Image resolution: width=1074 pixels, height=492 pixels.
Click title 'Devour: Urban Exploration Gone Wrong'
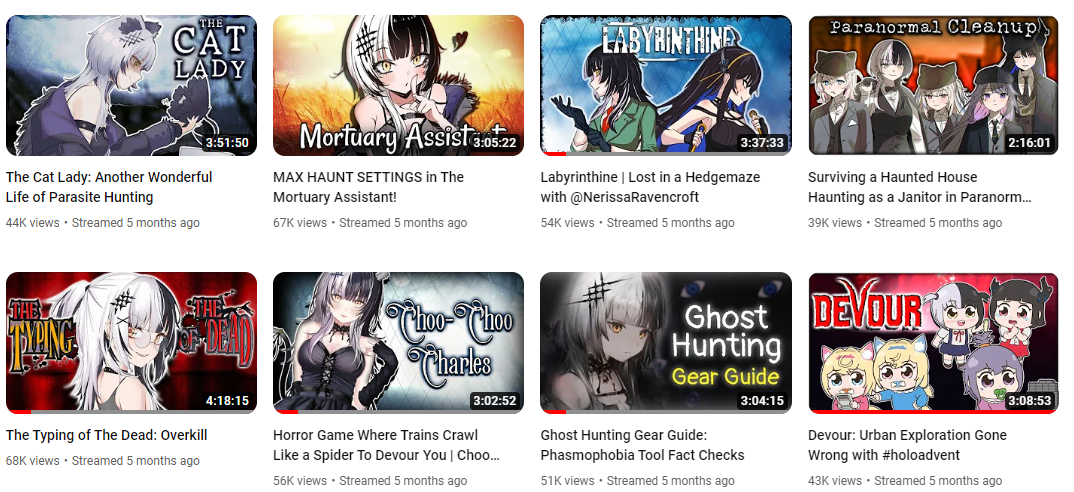(x=908, y=445)
